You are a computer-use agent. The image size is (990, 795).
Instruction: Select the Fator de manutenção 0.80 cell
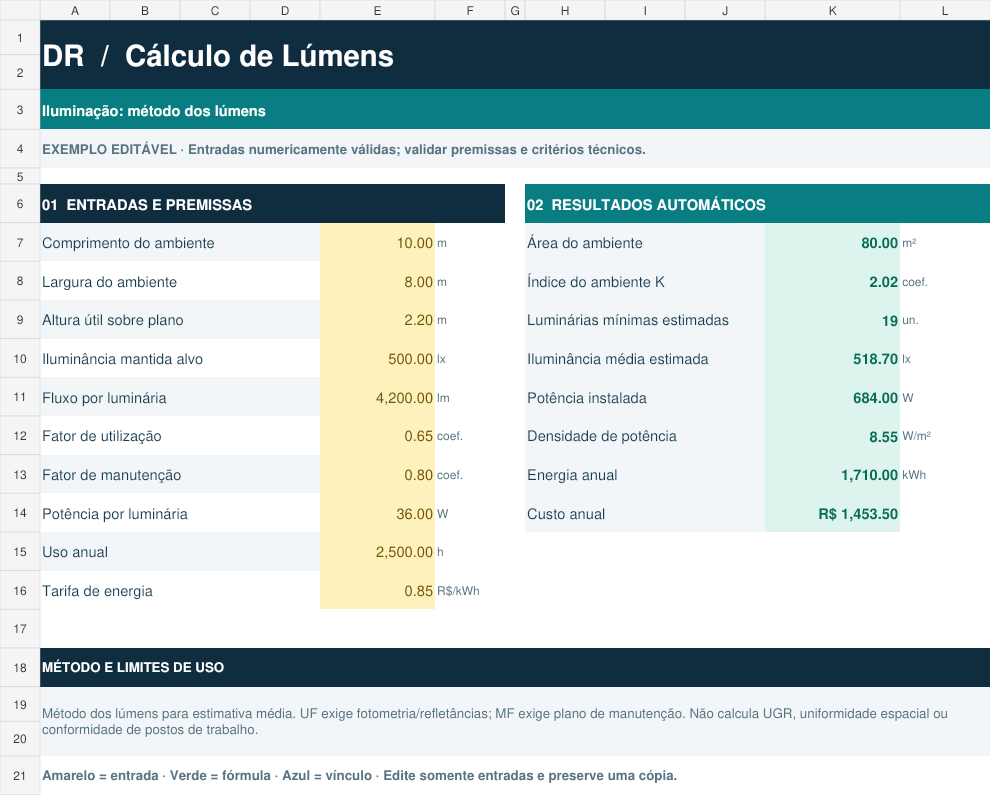tap(377, 475)
